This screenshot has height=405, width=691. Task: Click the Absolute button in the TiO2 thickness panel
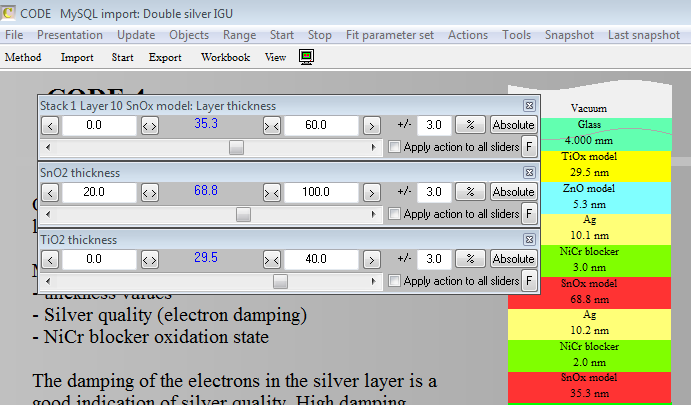pyautogui.click(x=513, y=259)
